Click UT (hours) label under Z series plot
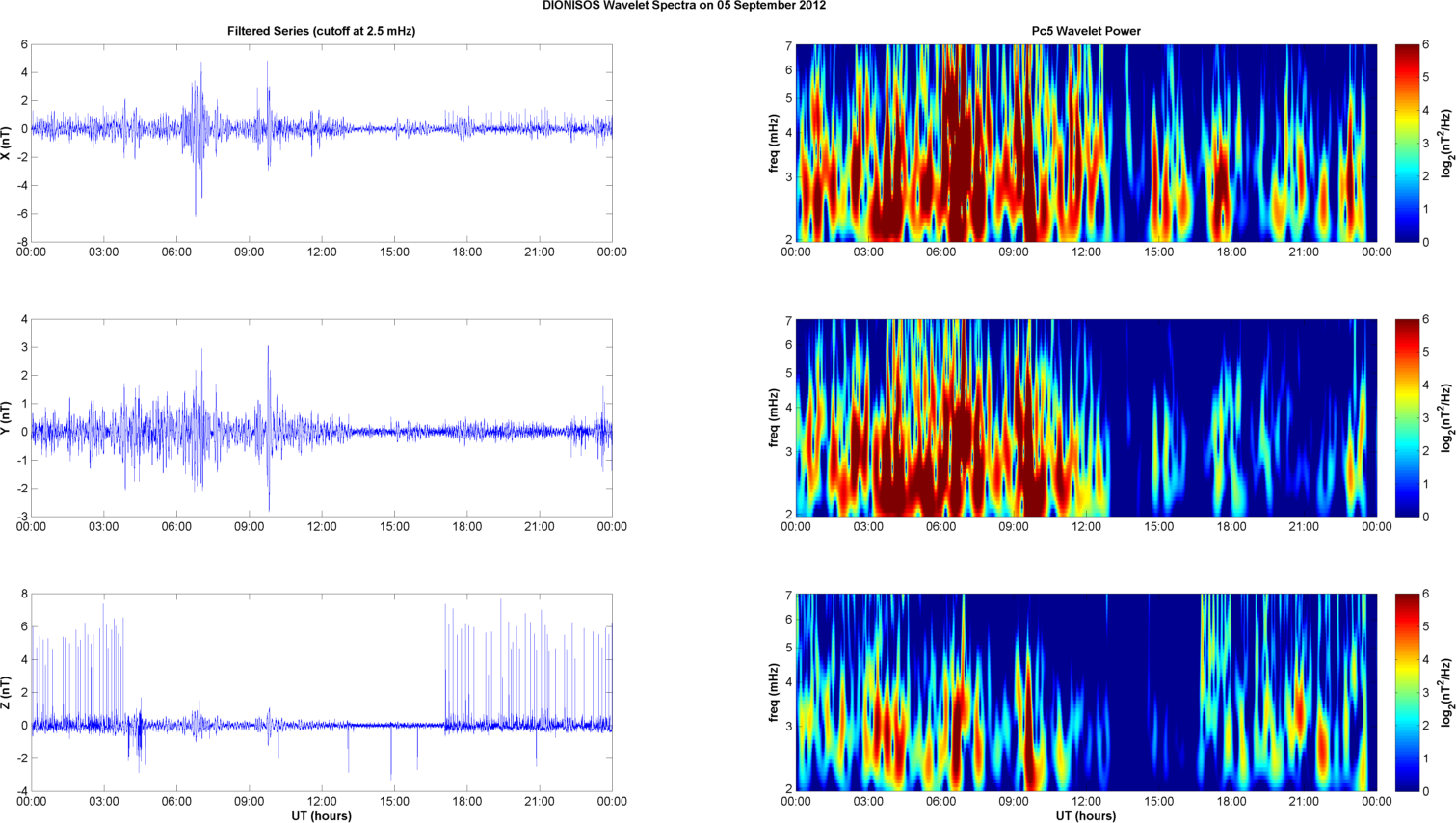 pos(321,816)
